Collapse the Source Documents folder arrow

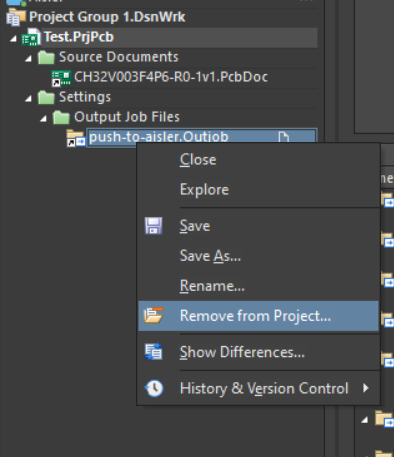click(28, 59)
